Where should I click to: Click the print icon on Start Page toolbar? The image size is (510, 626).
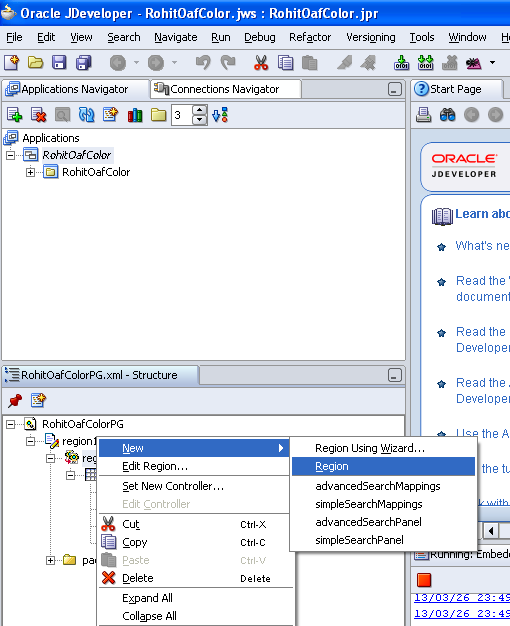[x=423, y=115]
